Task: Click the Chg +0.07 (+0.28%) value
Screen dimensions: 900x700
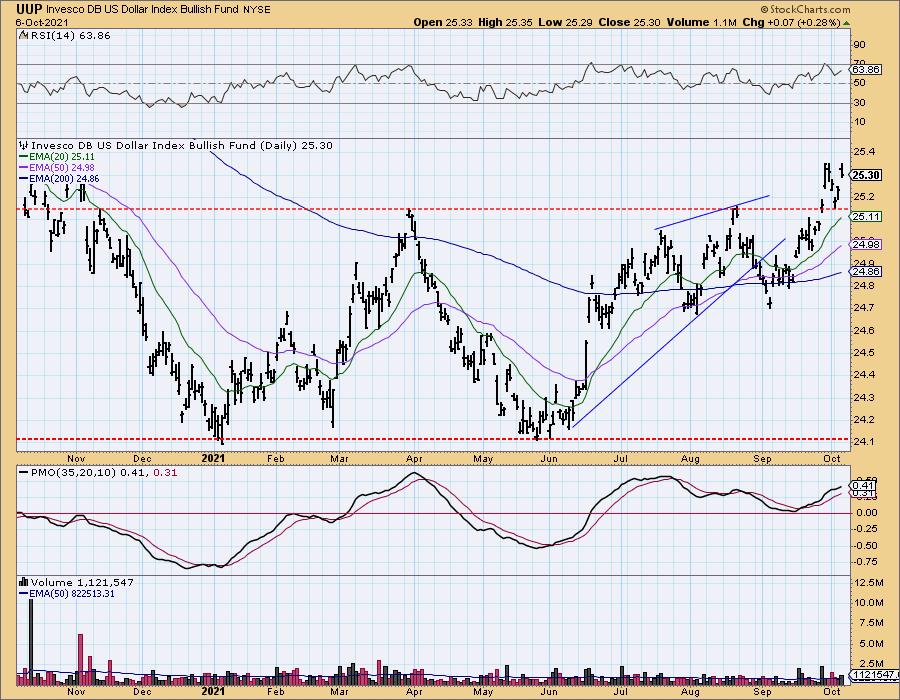Action: (791, 22)
